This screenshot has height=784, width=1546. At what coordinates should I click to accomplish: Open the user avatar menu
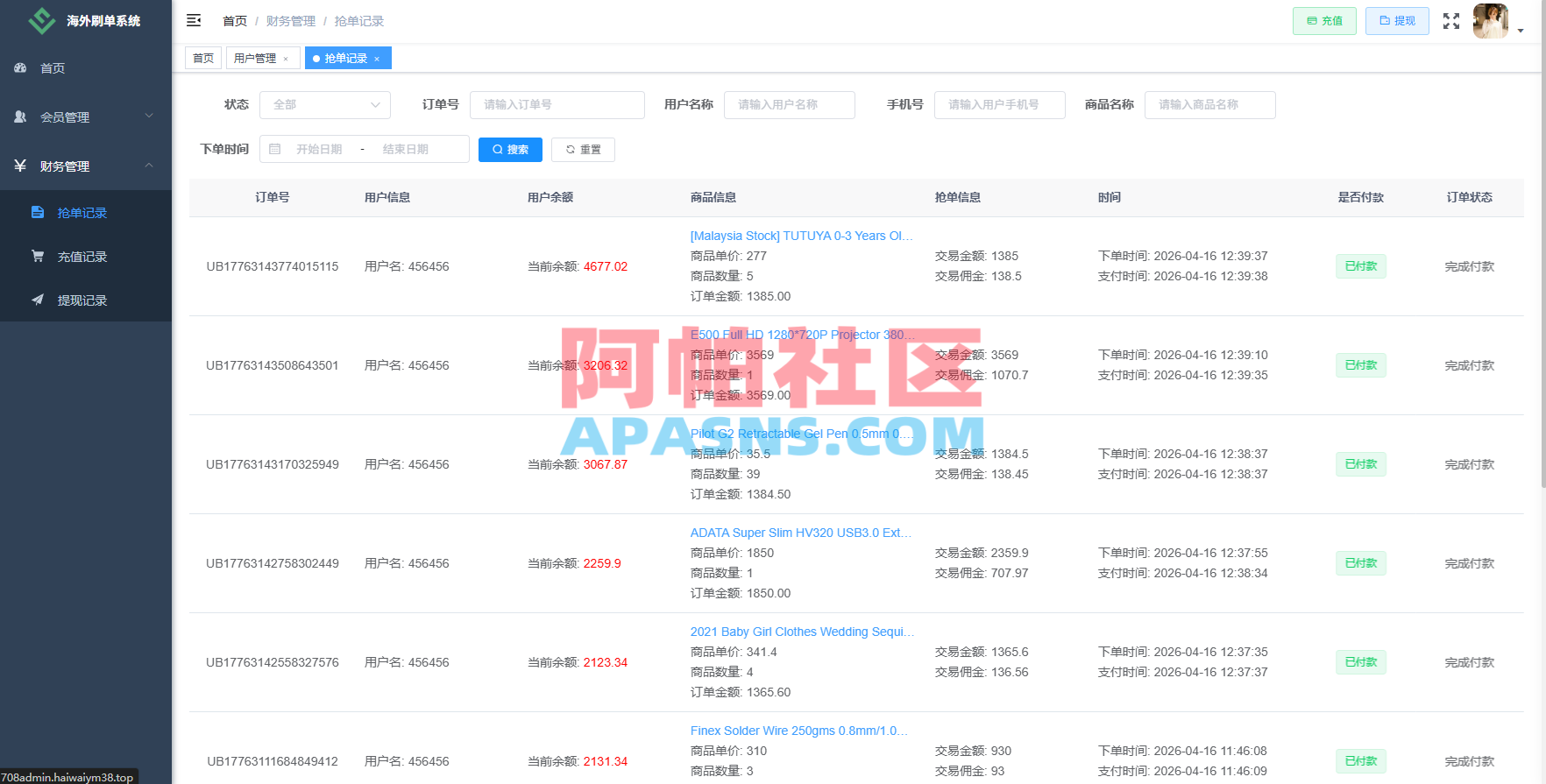[1490, 21]
